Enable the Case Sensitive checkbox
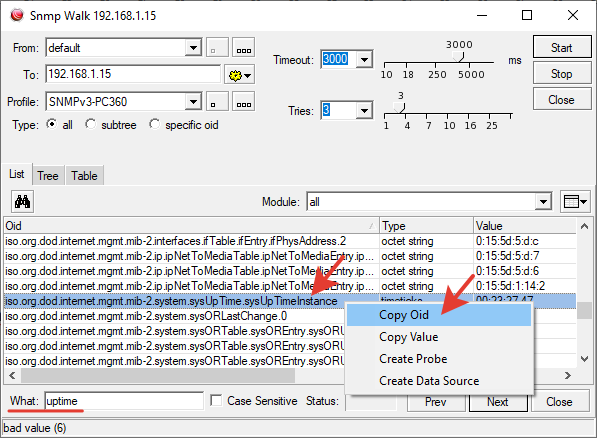The width and height of the screenshot is (597, 438). [216, 400]
